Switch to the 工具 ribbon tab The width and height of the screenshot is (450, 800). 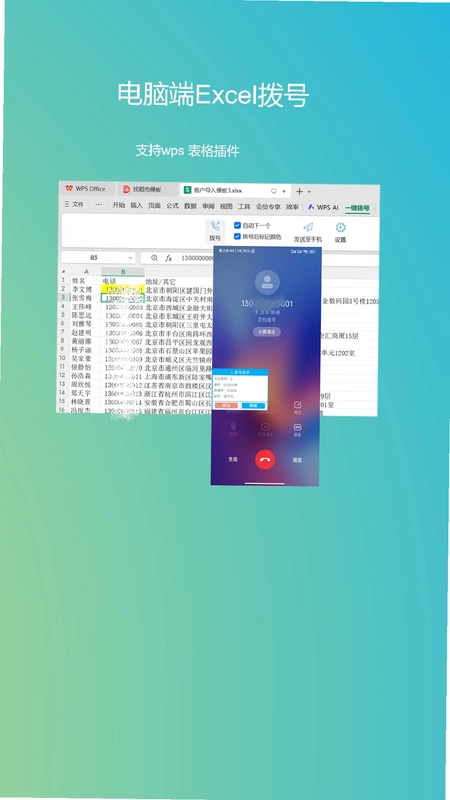244,207
